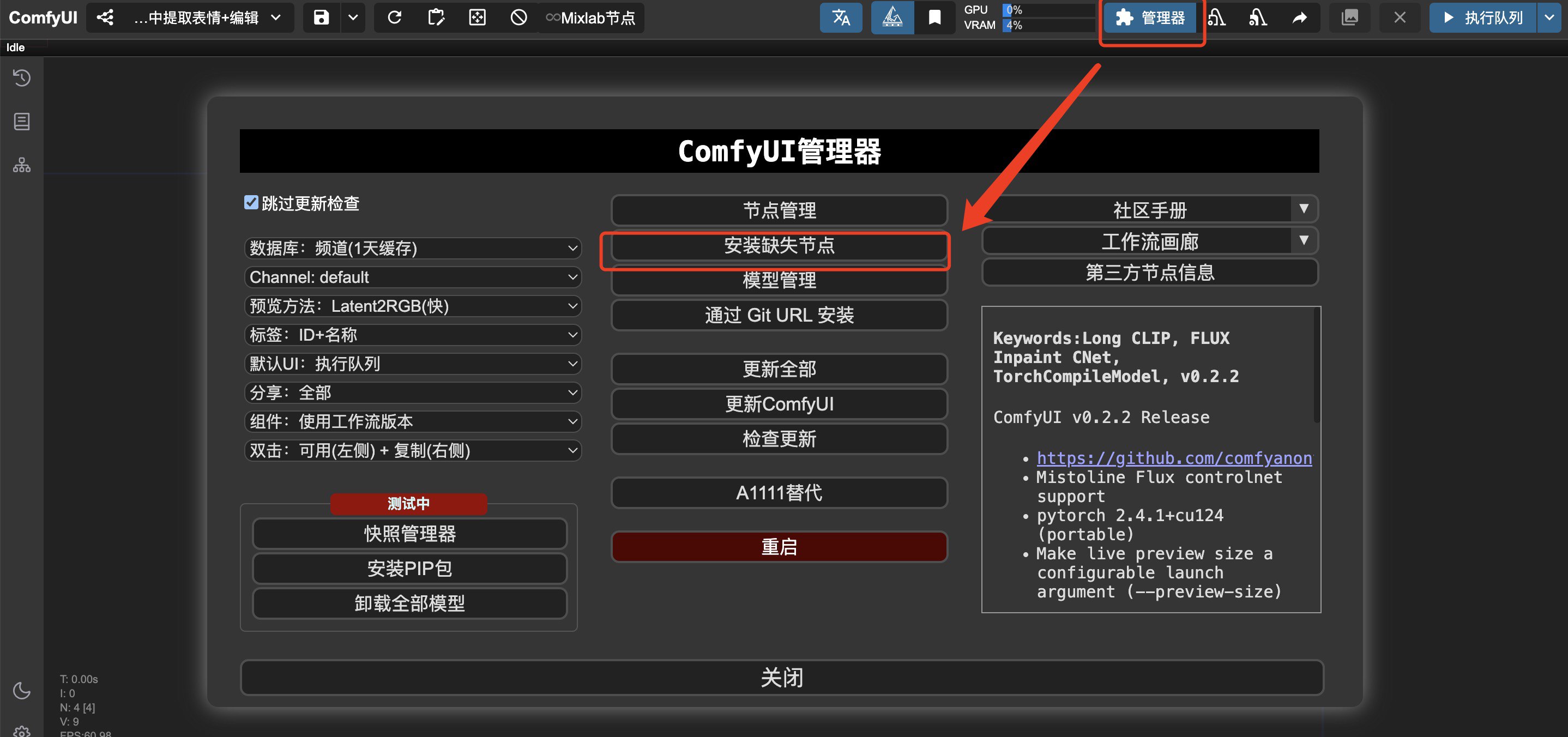Click the news panel scrollbar
Viewport: 1568px width, 737px height.
click(x=1317, y=365)
